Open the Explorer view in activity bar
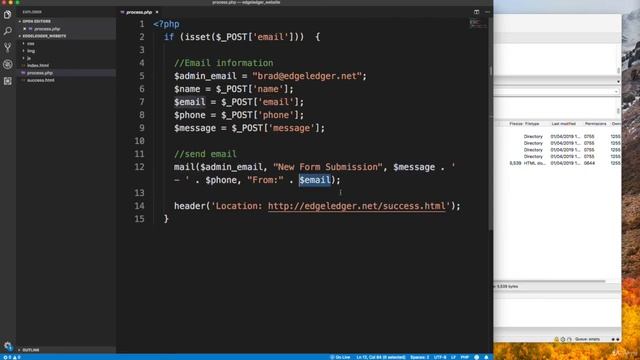The width and height of the screenshot is (640, 360). click(8, 15)
